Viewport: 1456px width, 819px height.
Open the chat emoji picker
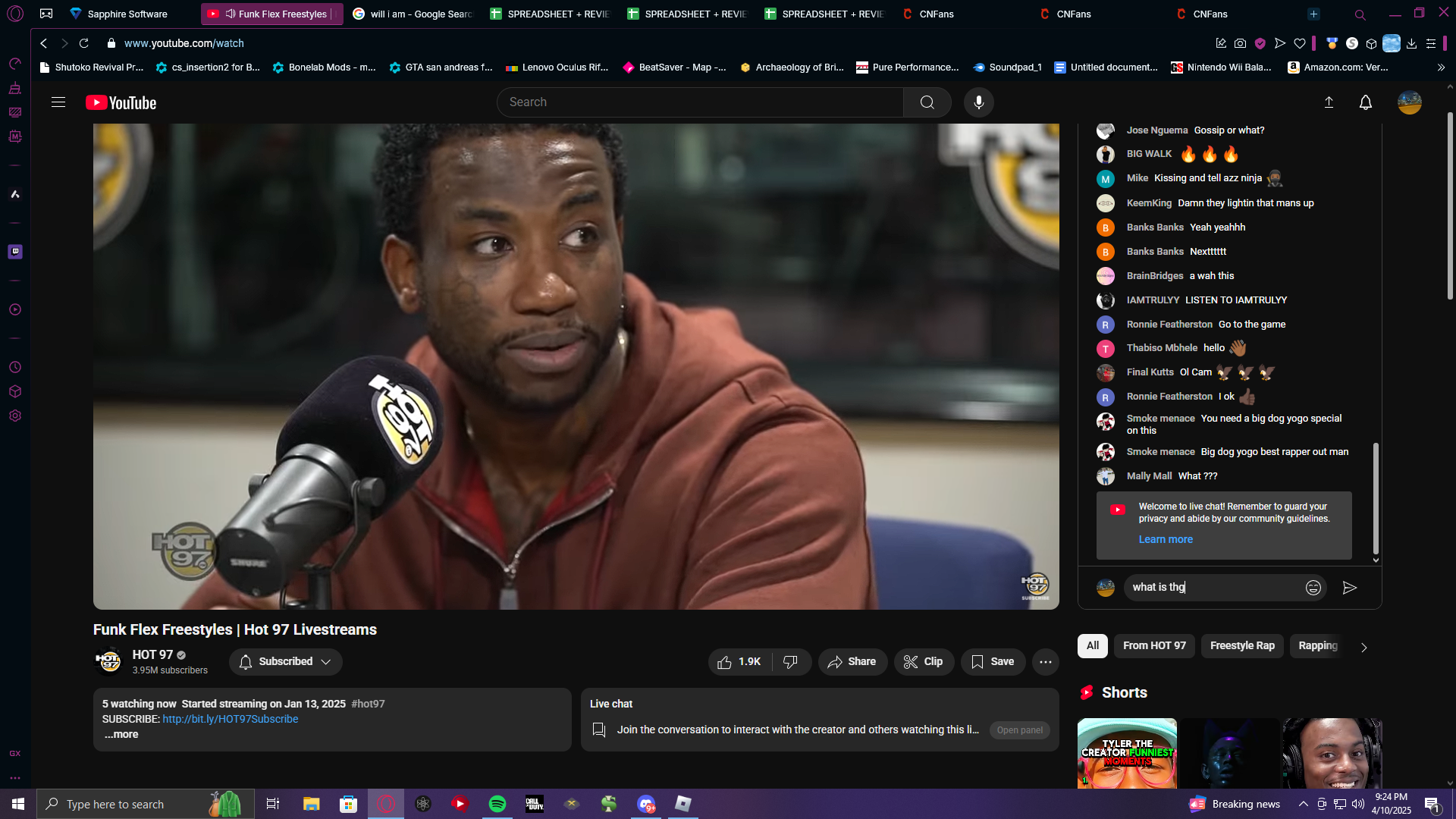pos(1313,588)
